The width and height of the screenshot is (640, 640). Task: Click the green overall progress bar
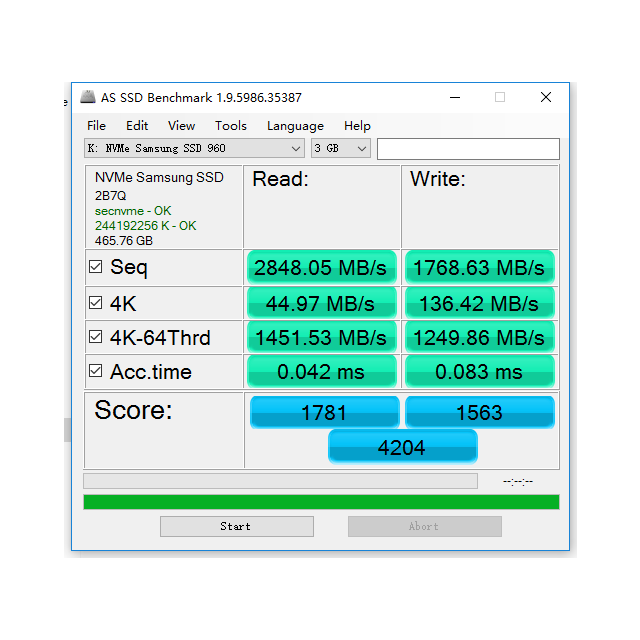(321, 502)
